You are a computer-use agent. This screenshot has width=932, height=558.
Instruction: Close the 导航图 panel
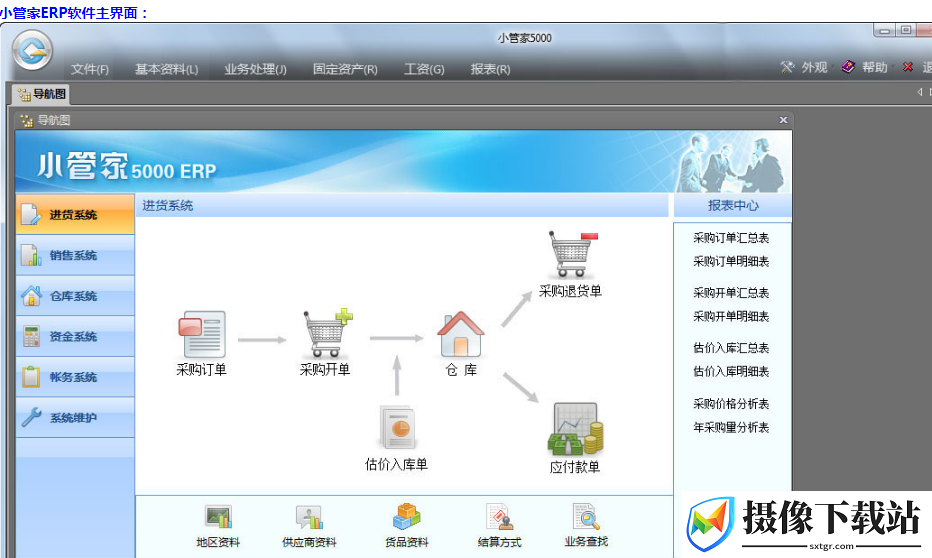tap(783, 120)
